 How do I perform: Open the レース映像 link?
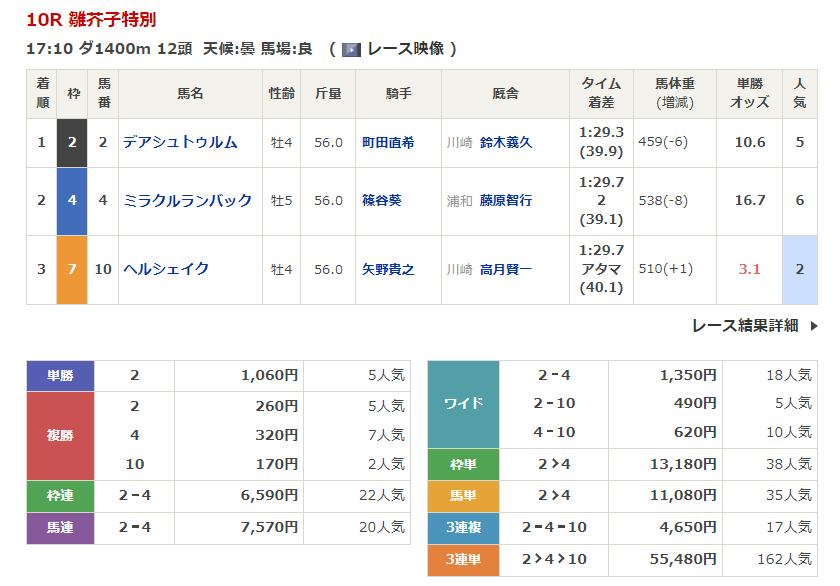coord(405,49)
